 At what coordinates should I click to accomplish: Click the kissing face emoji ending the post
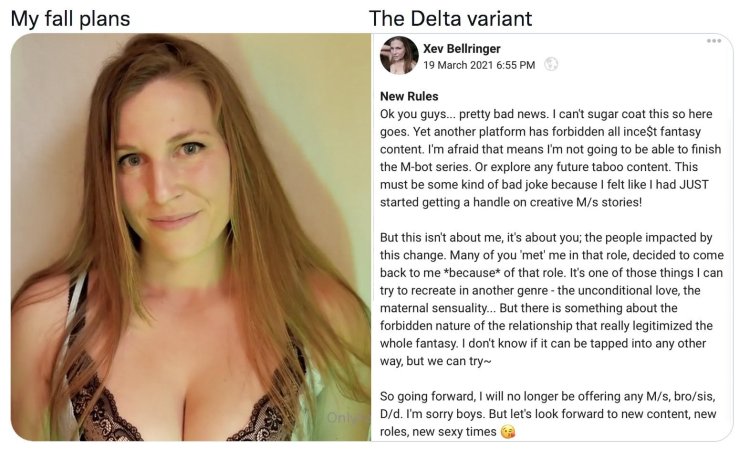[x=508, y=432]
